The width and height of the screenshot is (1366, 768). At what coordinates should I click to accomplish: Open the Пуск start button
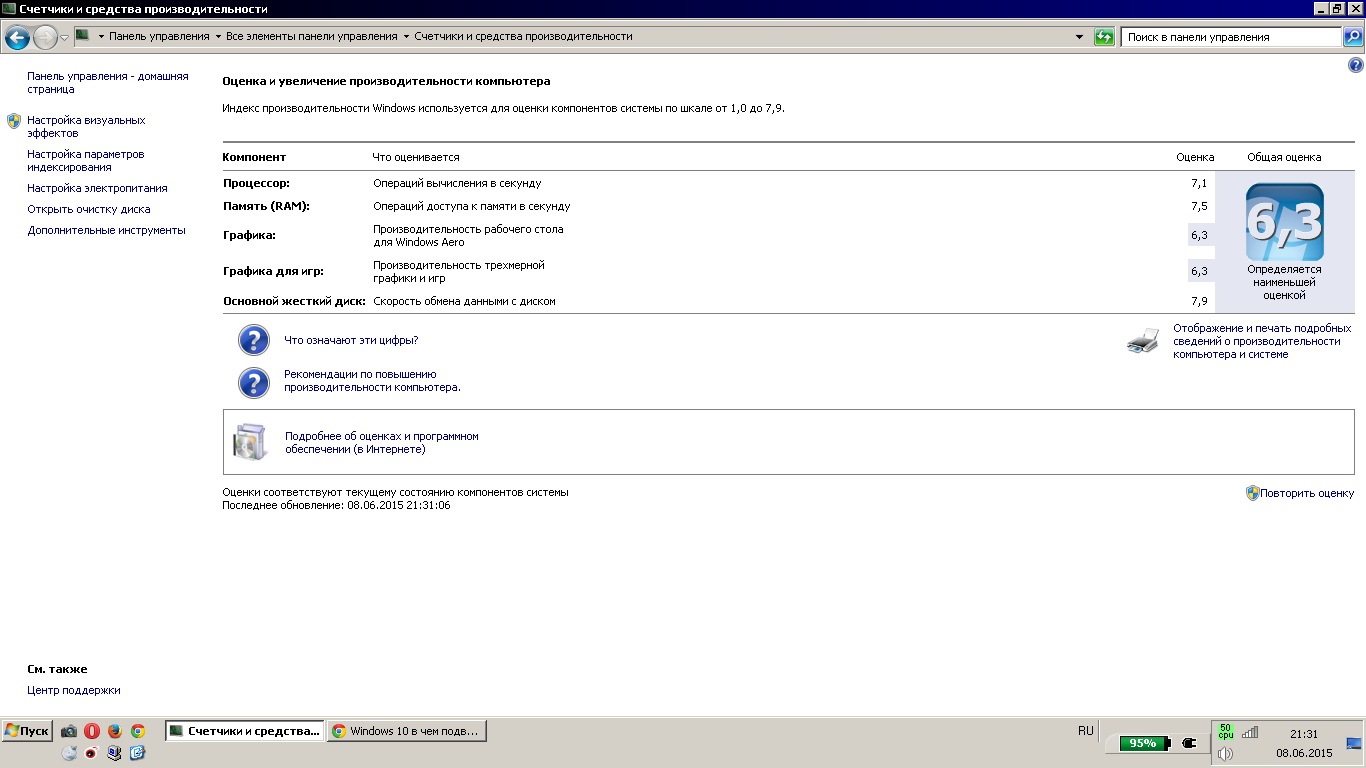click(27, 731)
